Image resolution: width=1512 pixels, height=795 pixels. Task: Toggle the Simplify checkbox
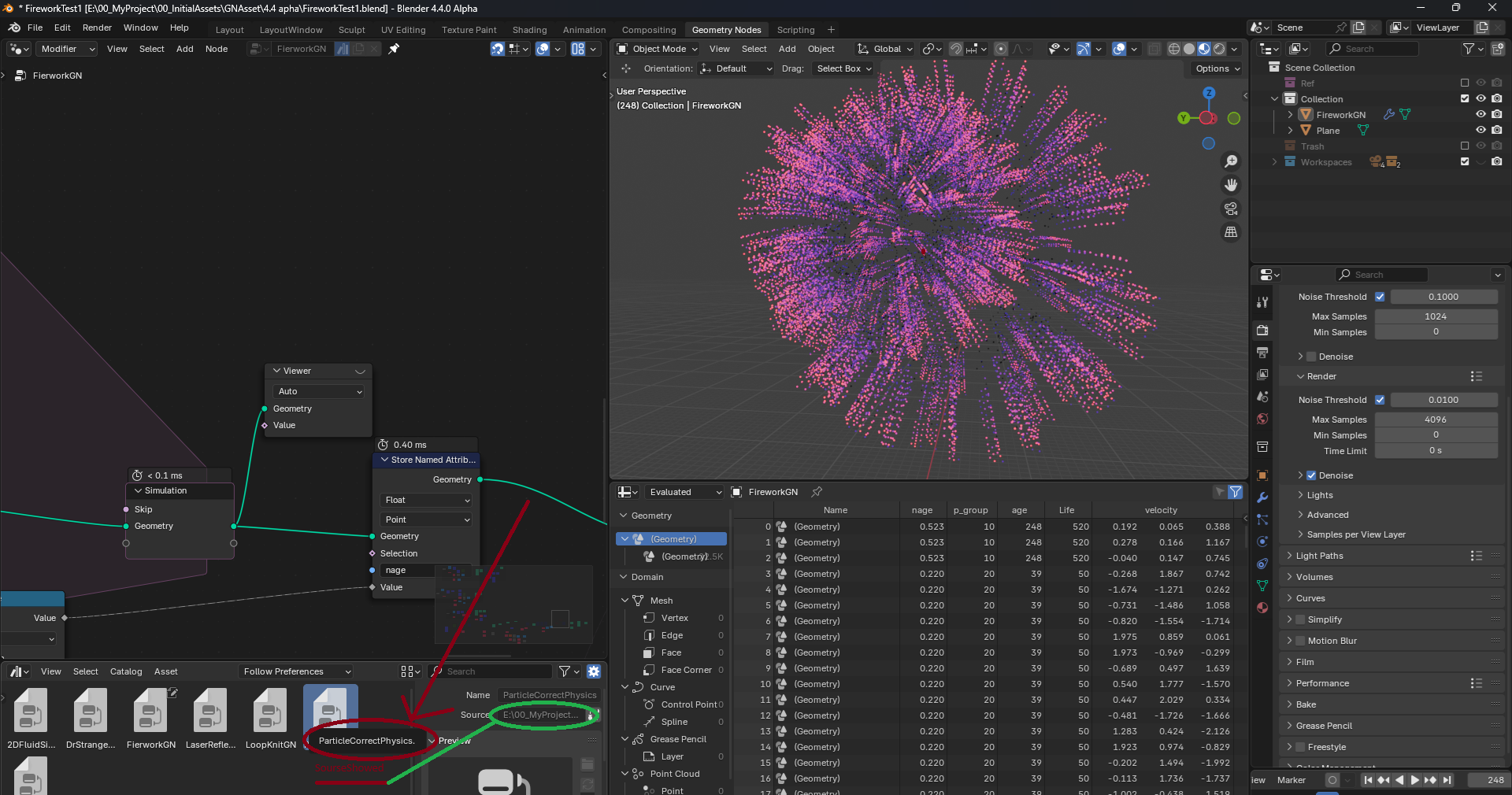[x=1301, y=619]
